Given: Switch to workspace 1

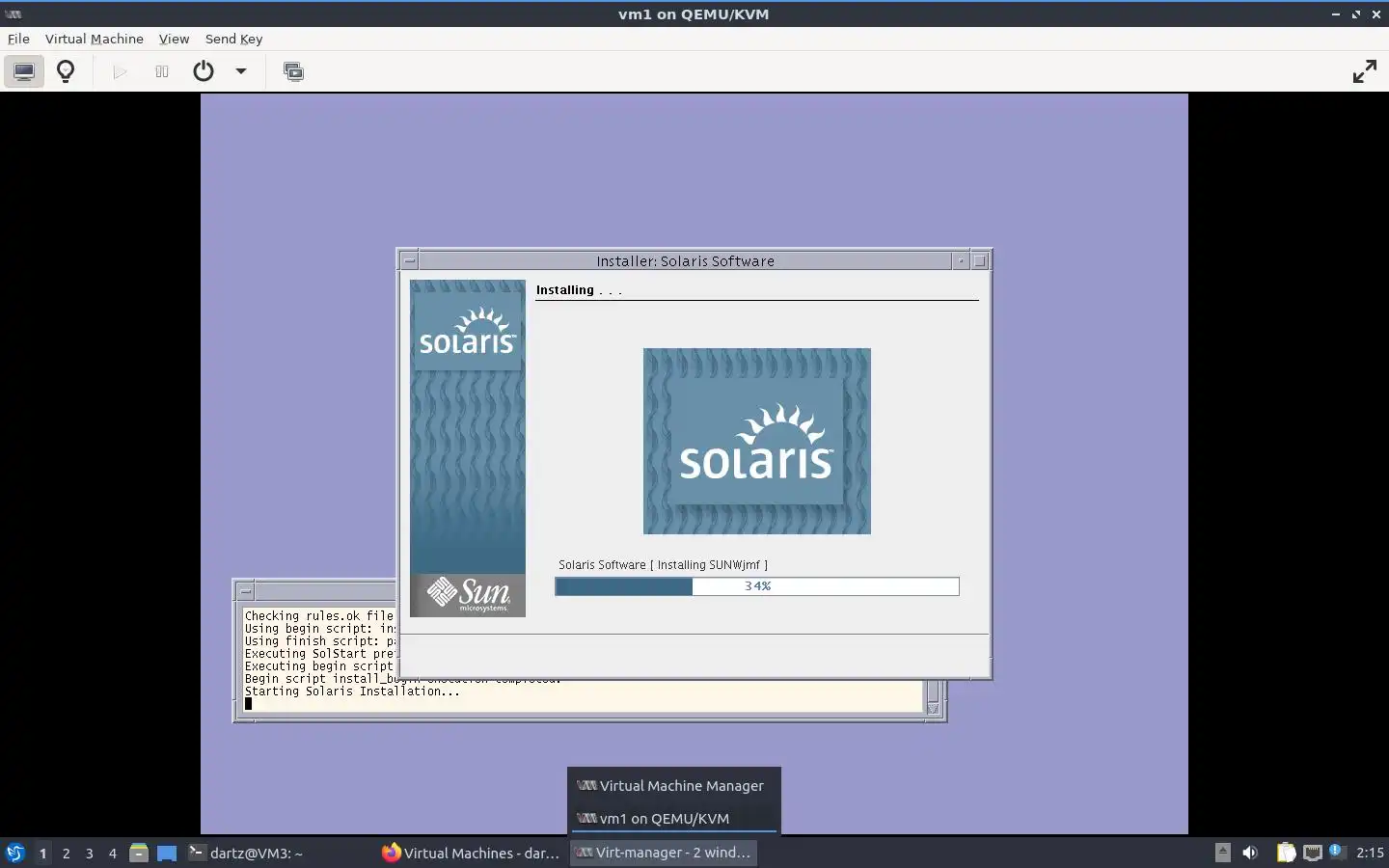Looking at the screenshot, I should 42,853.
